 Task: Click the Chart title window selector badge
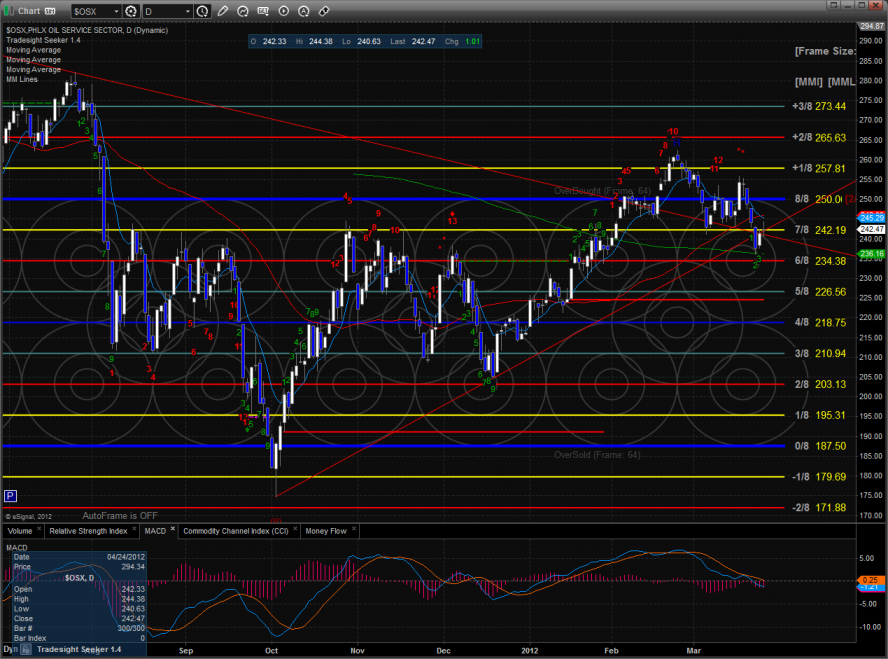[x=50, y=11]
